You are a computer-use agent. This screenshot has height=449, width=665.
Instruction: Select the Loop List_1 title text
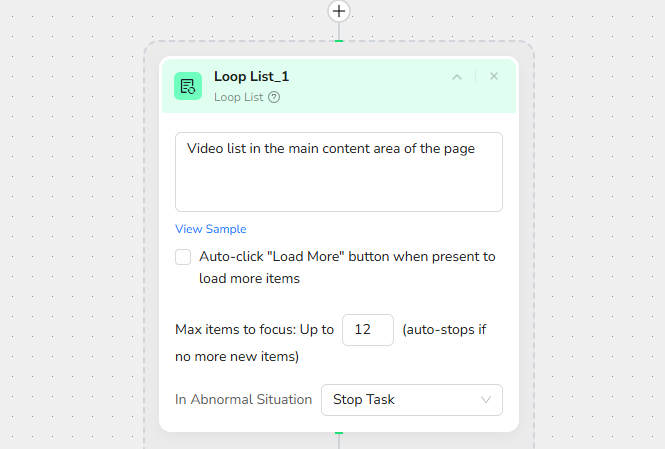coord(251,76)
